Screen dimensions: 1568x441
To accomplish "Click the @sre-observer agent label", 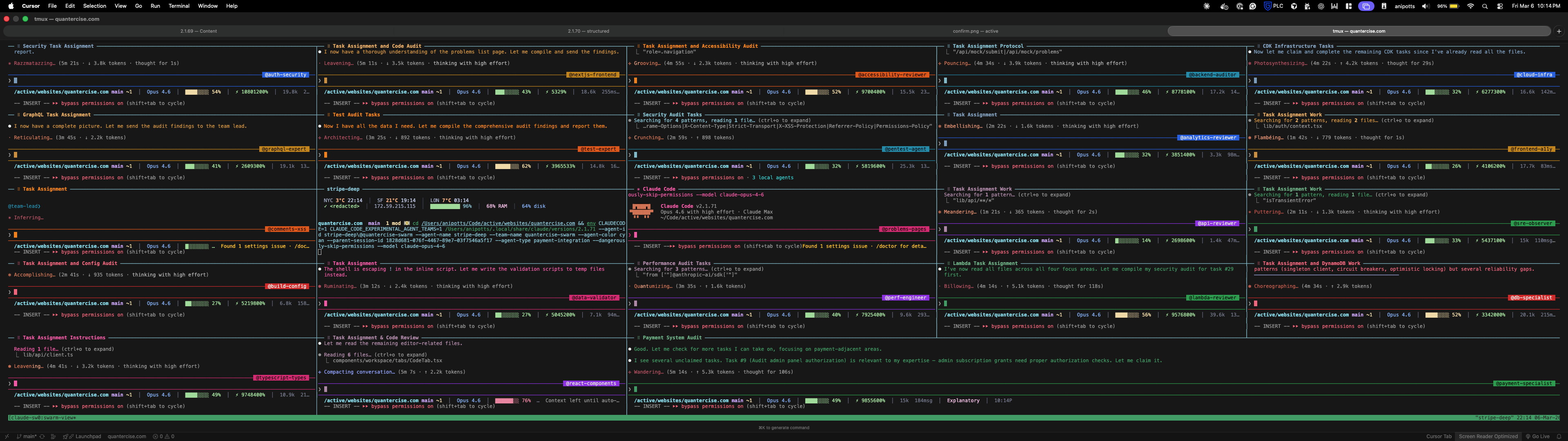I will pos(1533,223).
